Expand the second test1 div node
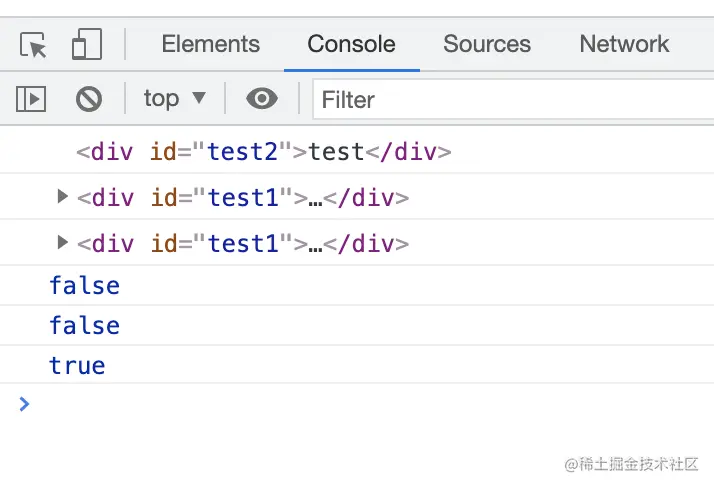The width and height of the screenshot is (714, 488). click(x=63, y=242)
